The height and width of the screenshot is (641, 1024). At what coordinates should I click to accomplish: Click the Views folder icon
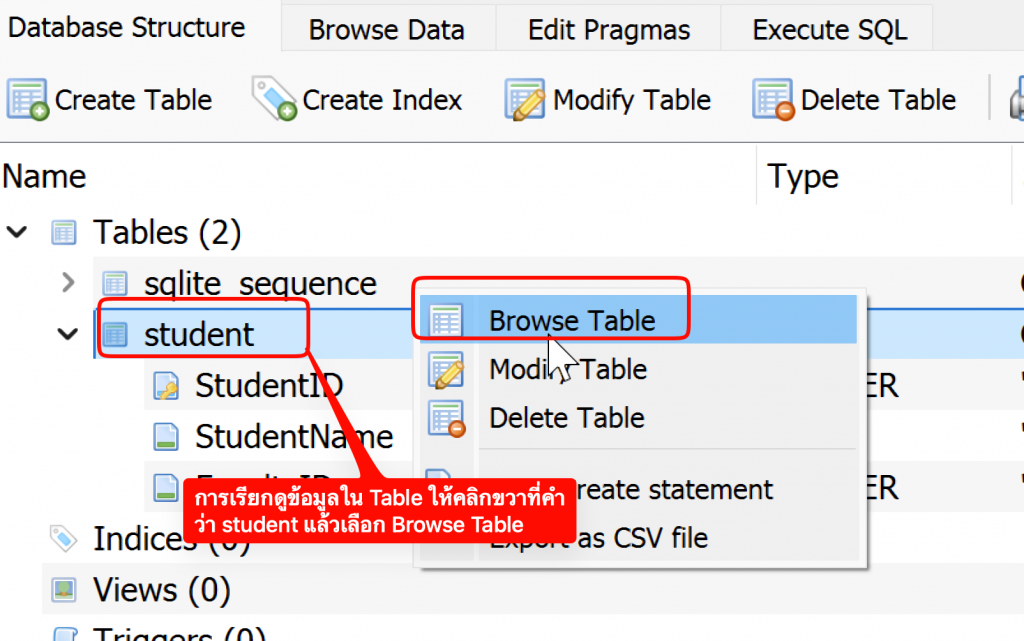[x=64, y=590]
